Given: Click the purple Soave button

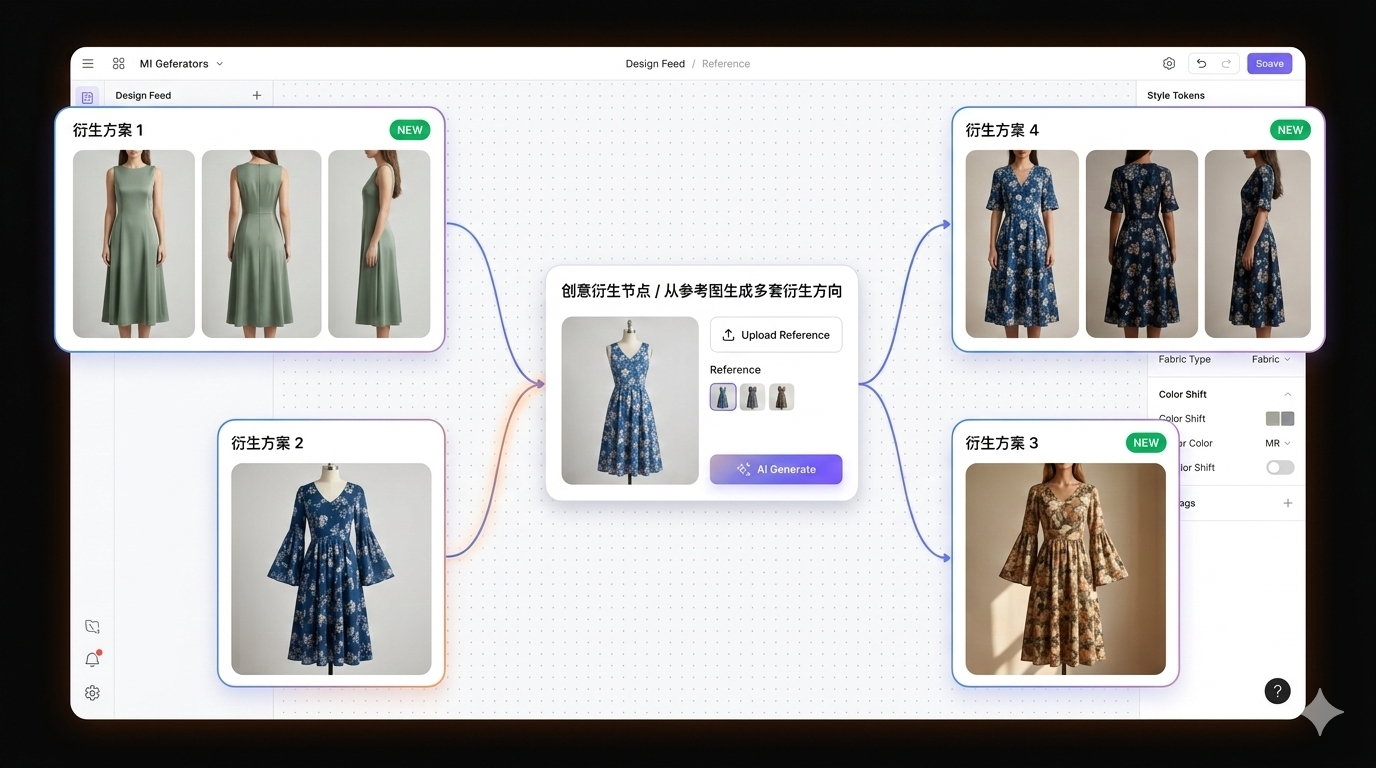Looking at the screenshot, I should click(1269, 63).
